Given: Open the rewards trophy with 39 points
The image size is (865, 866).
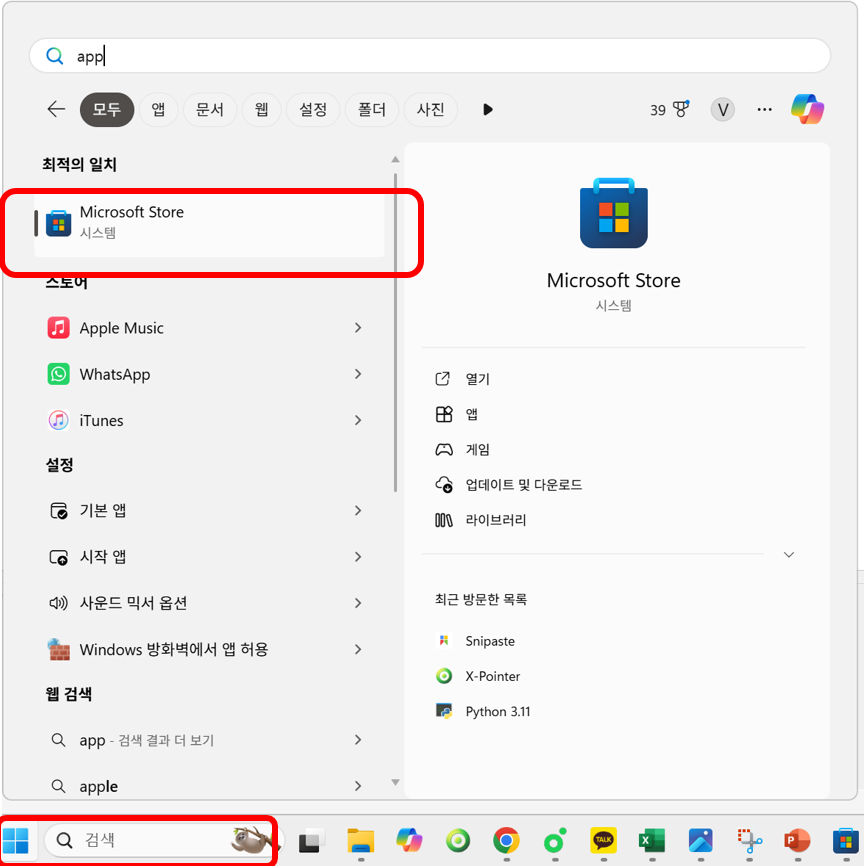Looking at the screenshot, I should point(669,109).
